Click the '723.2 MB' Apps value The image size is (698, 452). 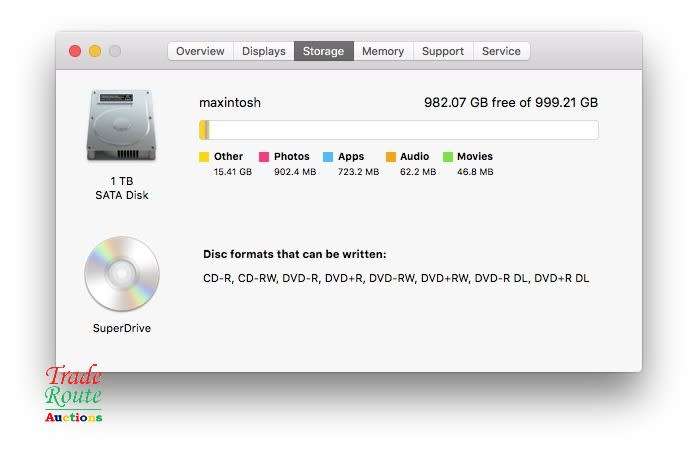click(x=358, y=172)
